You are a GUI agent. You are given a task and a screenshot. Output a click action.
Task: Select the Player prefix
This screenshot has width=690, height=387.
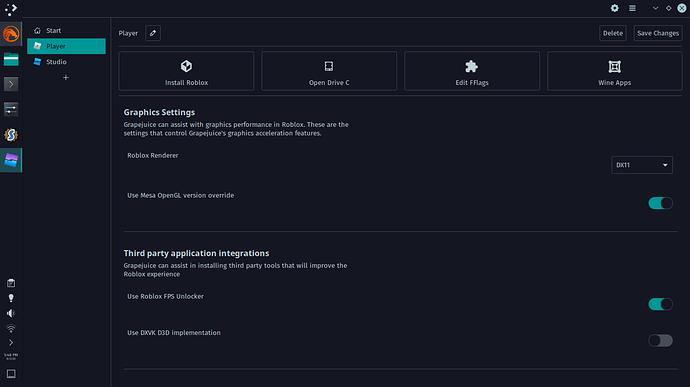pos(66,46)
